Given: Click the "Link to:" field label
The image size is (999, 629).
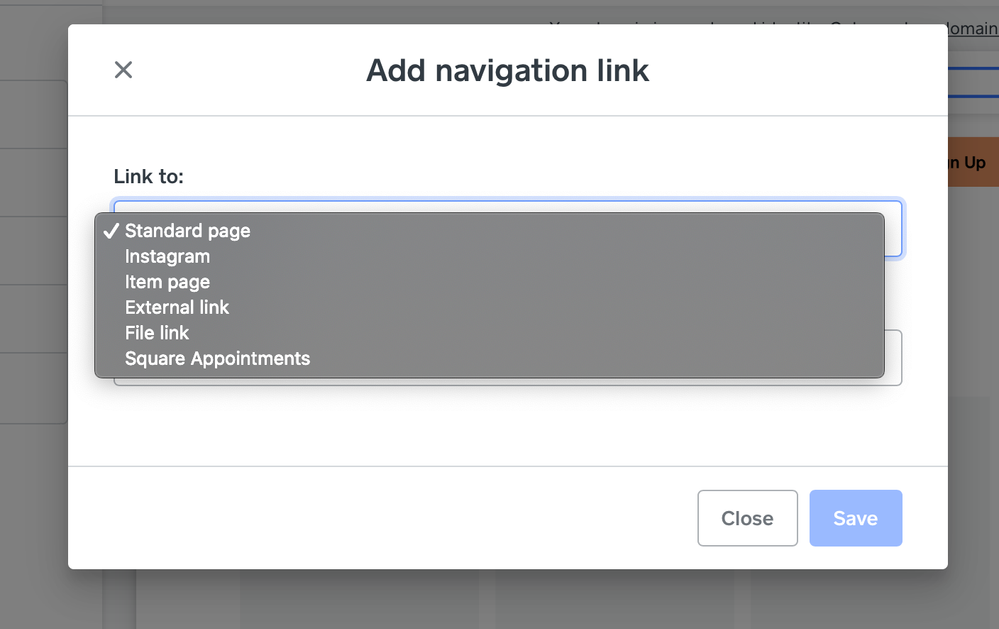Looking at the screenshot, I should (149, 177).
